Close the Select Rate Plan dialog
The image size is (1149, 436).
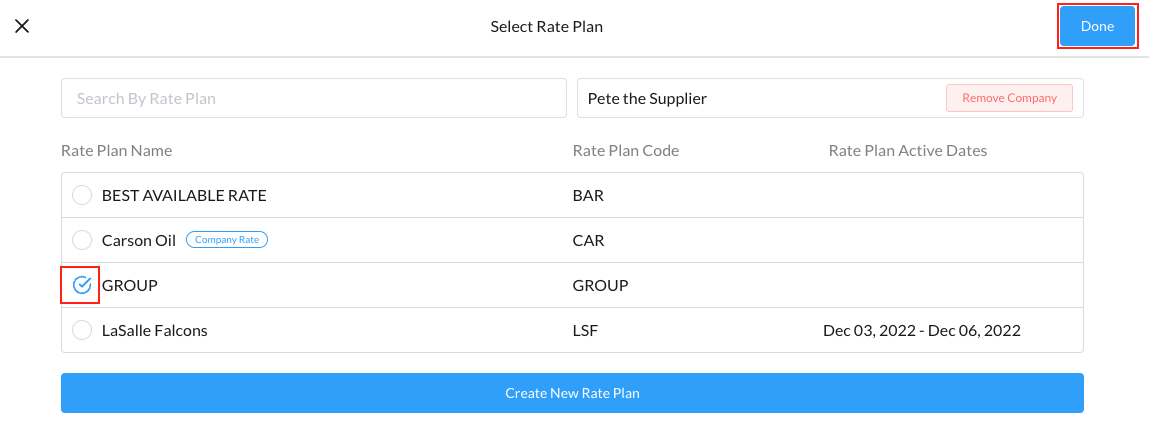point(22,27)
